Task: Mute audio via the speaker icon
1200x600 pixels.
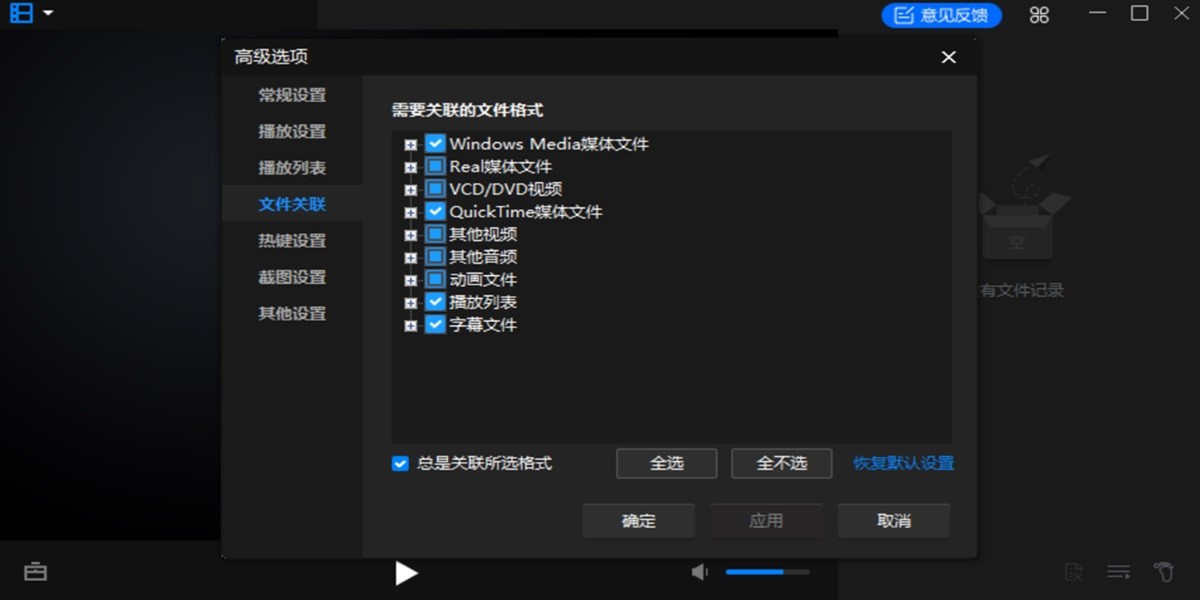Action: tap(698, 571)
